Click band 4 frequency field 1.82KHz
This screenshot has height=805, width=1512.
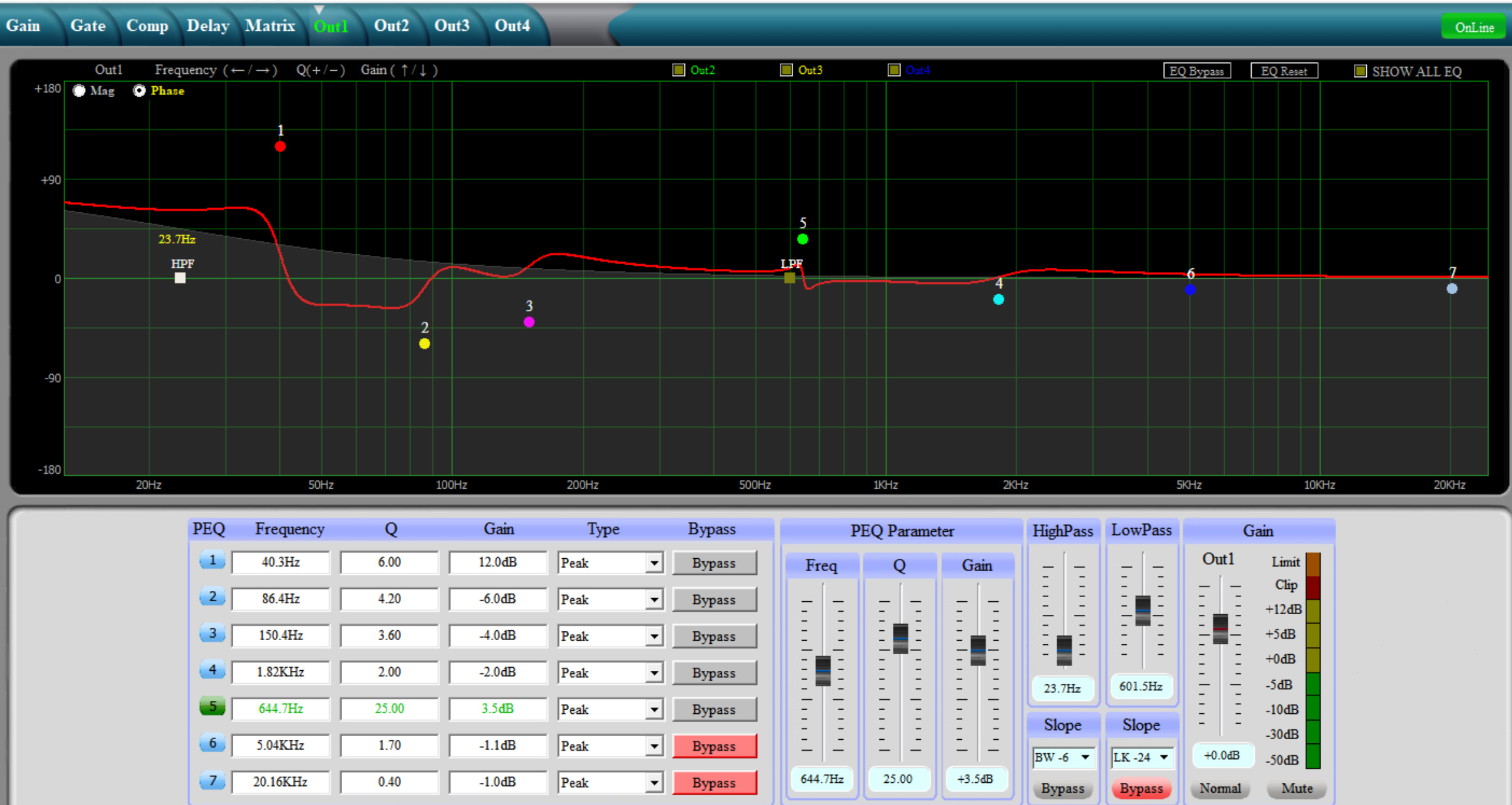coord(281,672)
